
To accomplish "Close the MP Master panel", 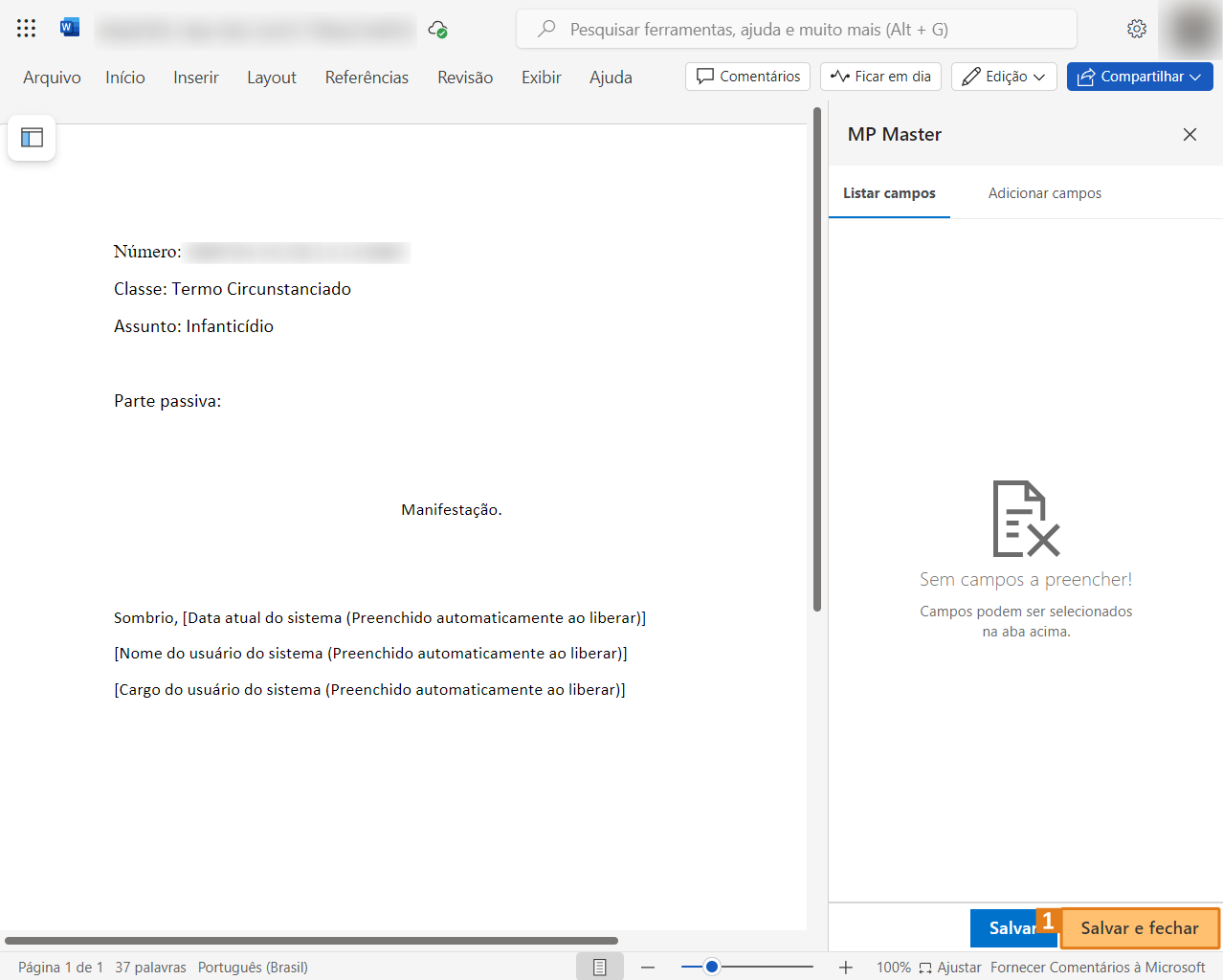I will (1190, 135).
